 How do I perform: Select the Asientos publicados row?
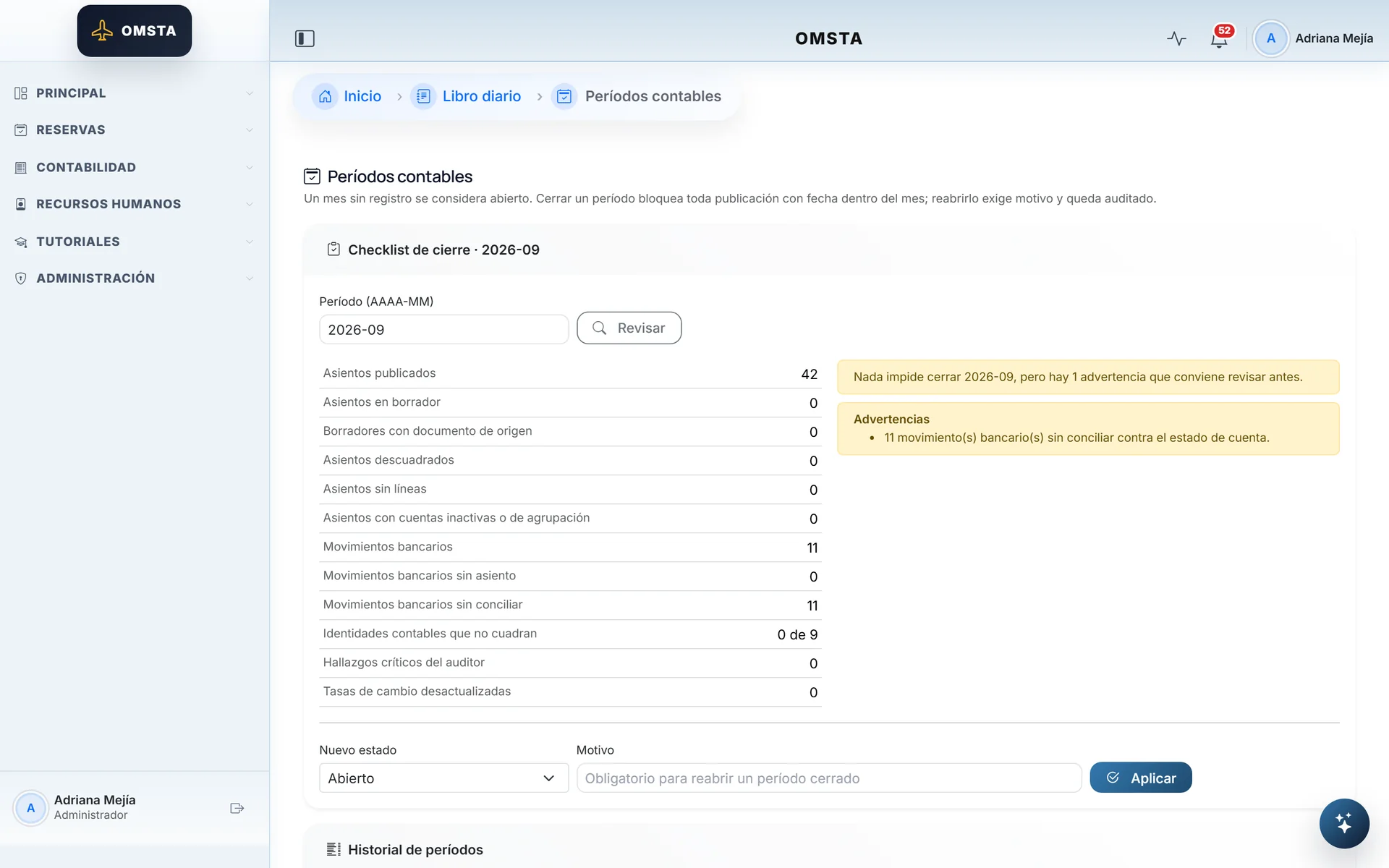coord(570,374)
